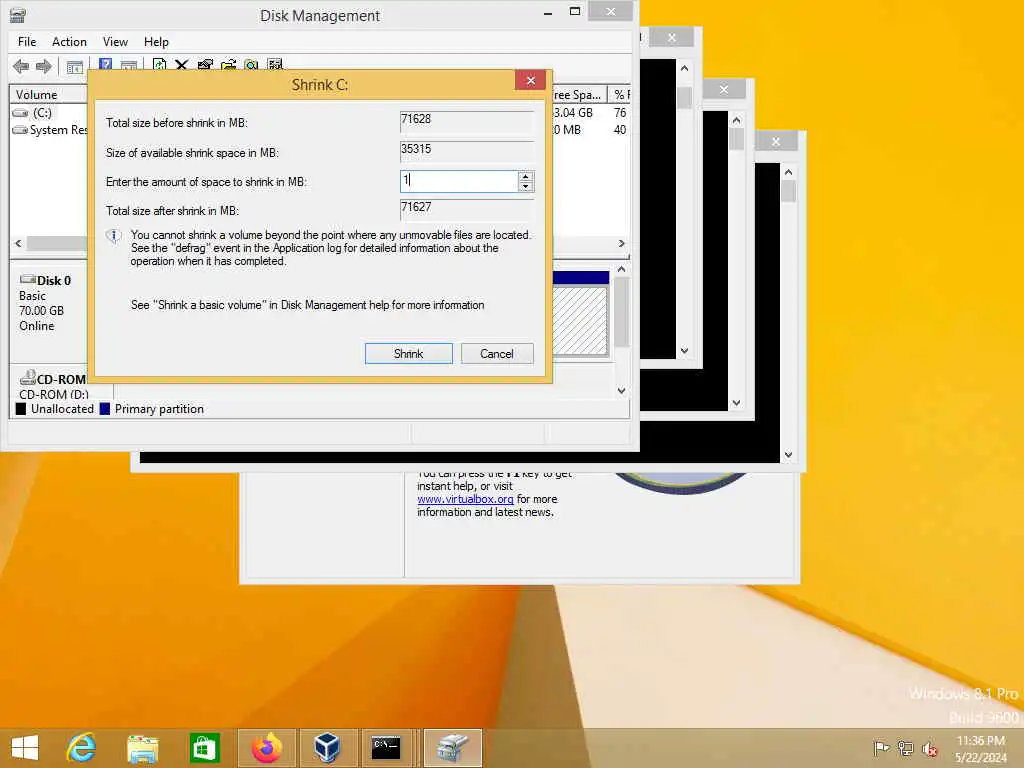Minimize the Disk Management window
This screenshot has width=1024, height=768.
coord(548,12)
